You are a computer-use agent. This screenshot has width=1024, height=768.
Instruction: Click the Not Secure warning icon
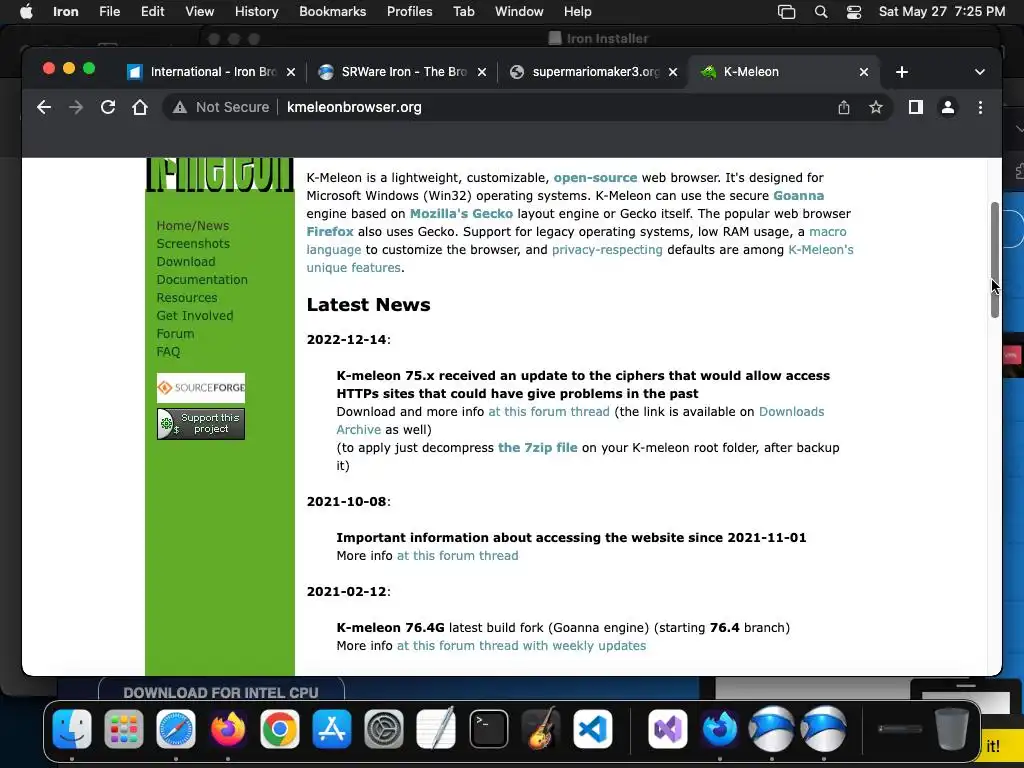[180, 107]
